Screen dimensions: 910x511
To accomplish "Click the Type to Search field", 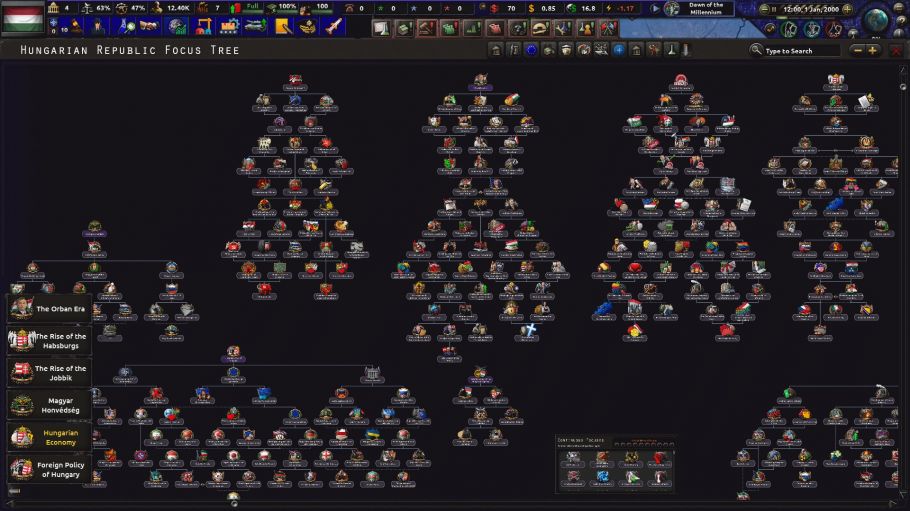I will pyautogui.click(x=801, y=51).
